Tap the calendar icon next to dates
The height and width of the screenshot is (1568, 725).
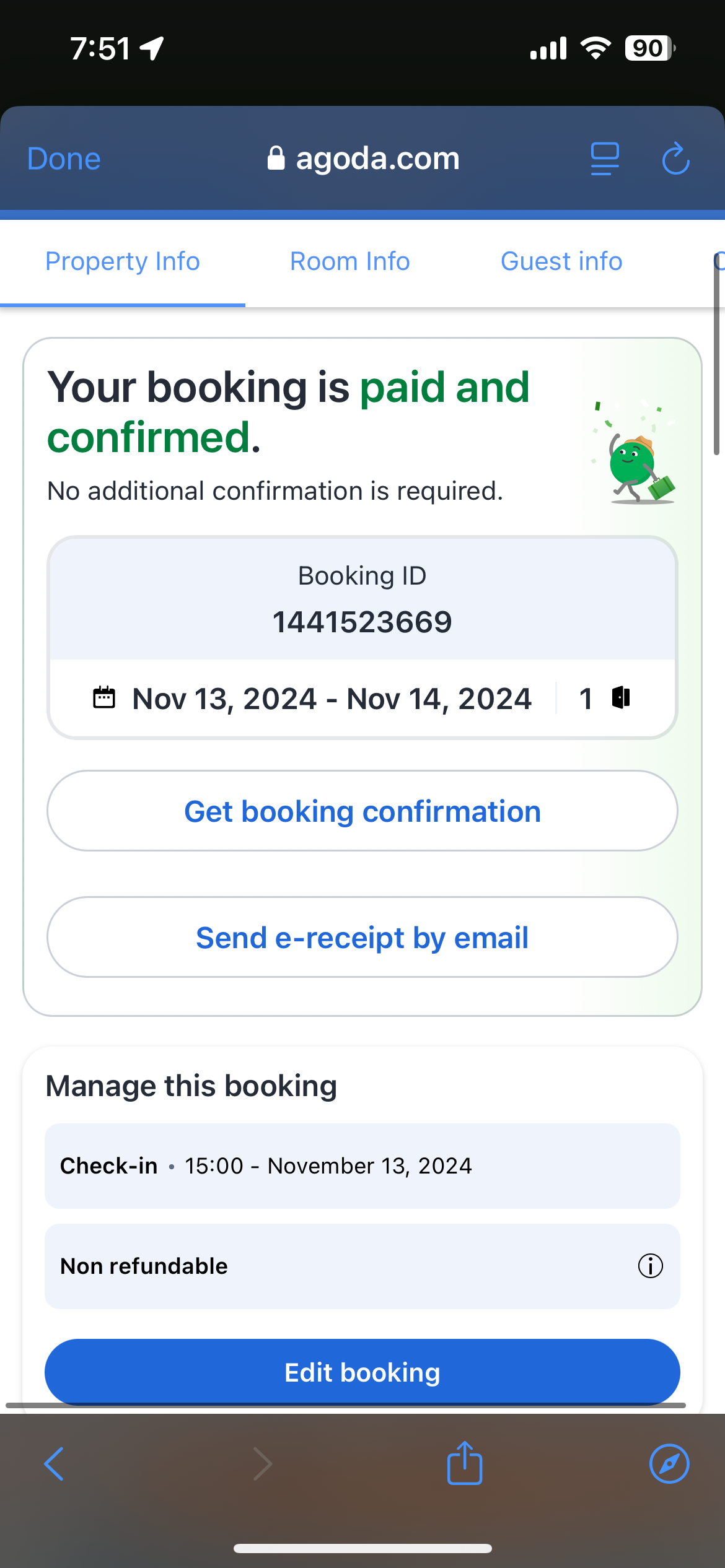click(104, 697)
